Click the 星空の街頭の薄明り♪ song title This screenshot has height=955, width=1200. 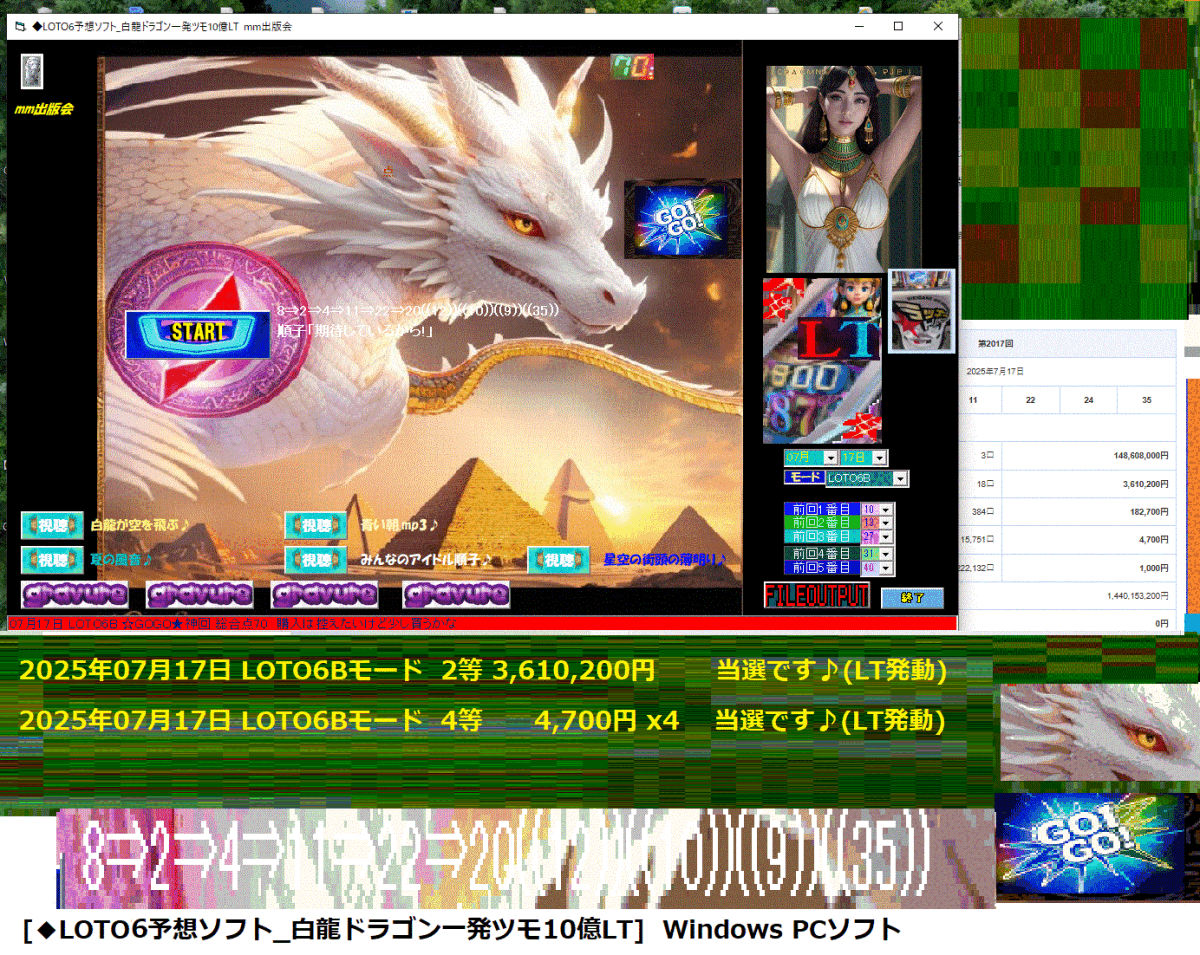[x=664, y=559]
